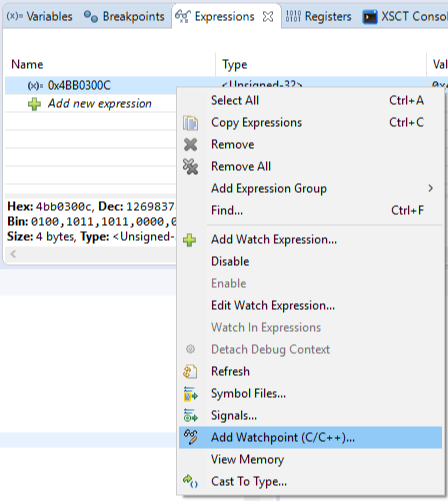The height and width of the screenshot is (501, 448).
Task: Click the left scroll arrow in detail pane
Action: click(x=13, y=254)
